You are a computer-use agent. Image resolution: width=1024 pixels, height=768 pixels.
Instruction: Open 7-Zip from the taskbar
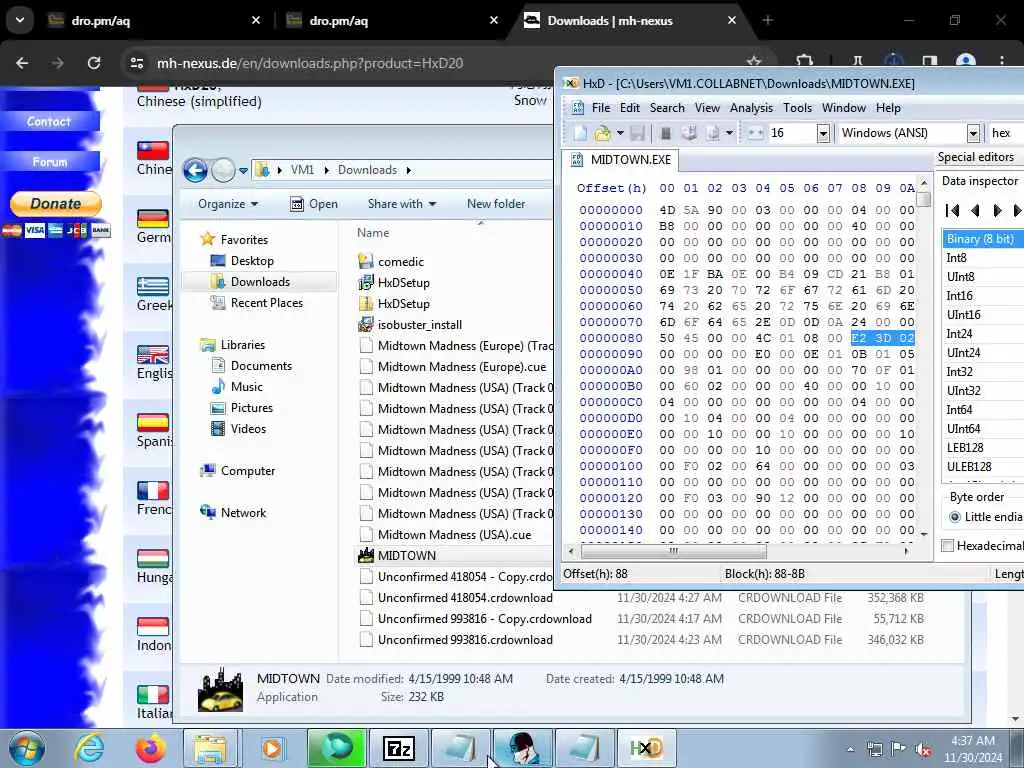[x=399, y=748]
